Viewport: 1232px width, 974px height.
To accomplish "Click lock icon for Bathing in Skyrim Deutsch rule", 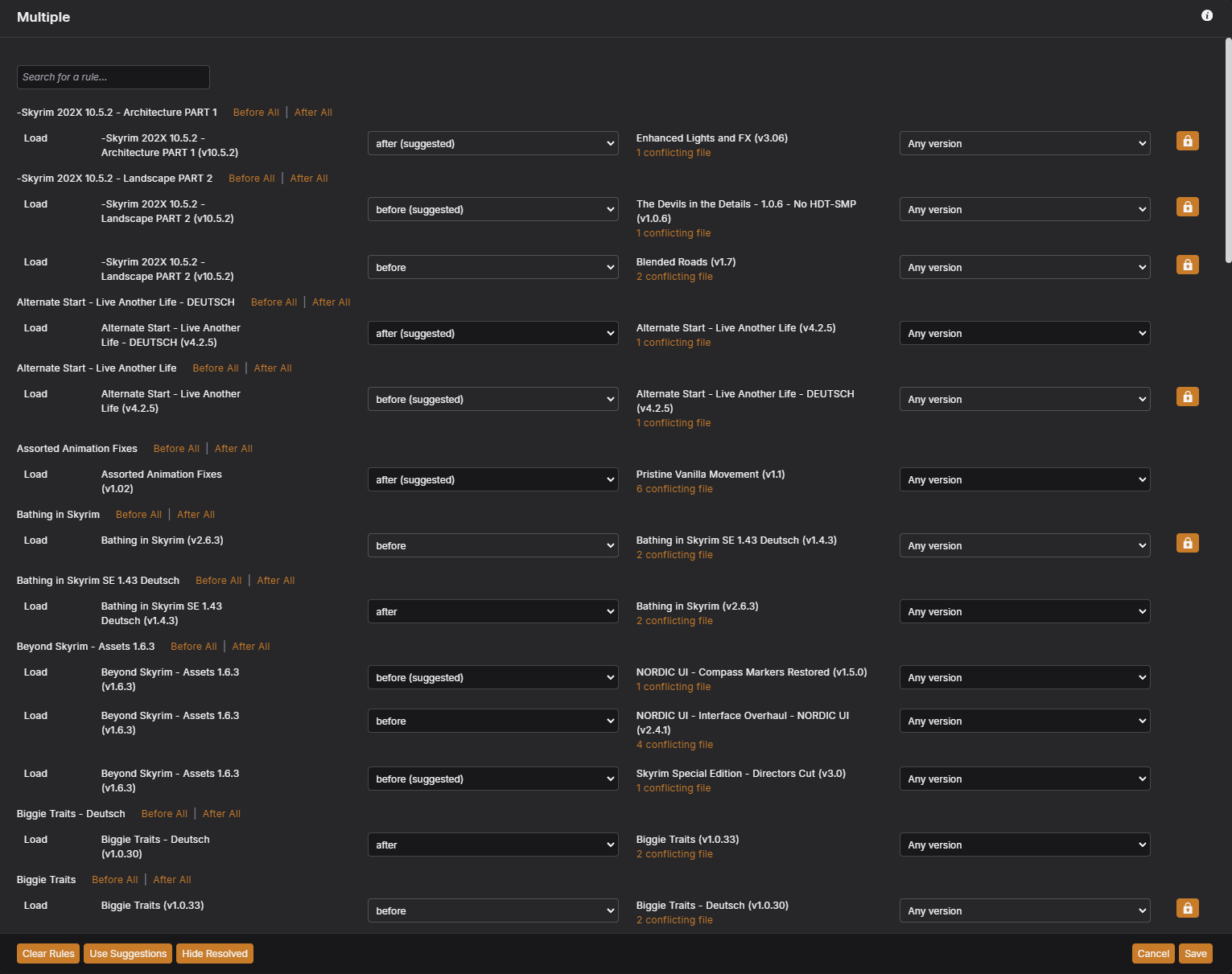I will (x=1187, y=543).
